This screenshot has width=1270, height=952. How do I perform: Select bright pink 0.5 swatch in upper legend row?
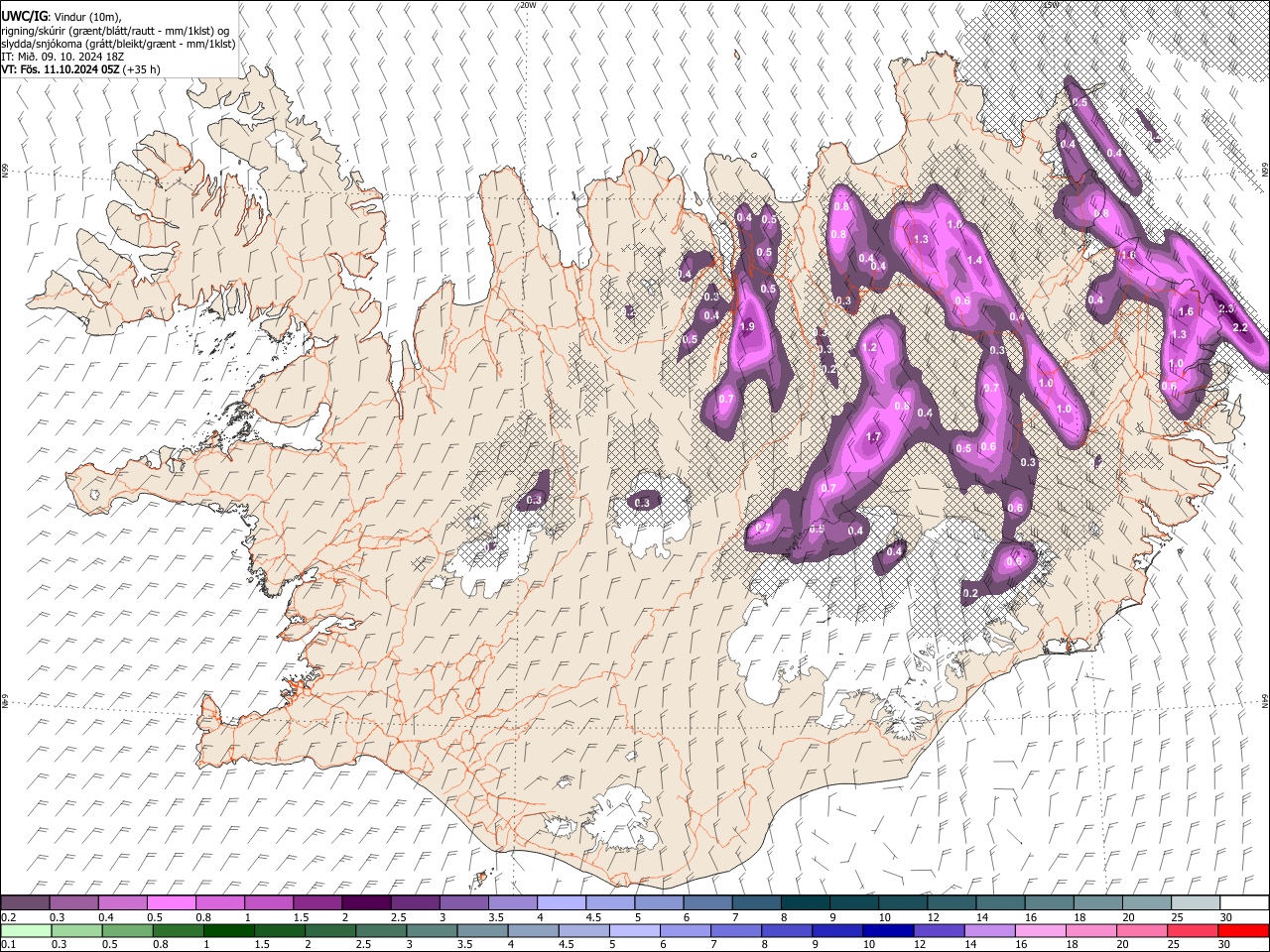coord(171,903)
